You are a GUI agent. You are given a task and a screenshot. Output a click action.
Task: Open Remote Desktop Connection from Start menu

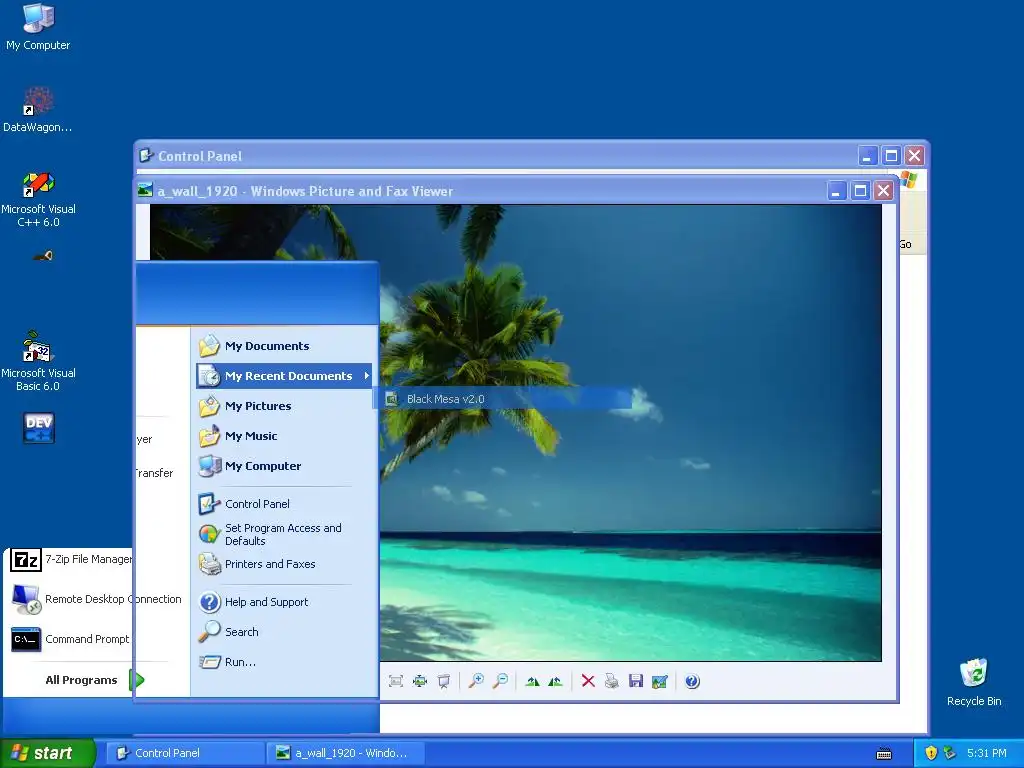97,600
